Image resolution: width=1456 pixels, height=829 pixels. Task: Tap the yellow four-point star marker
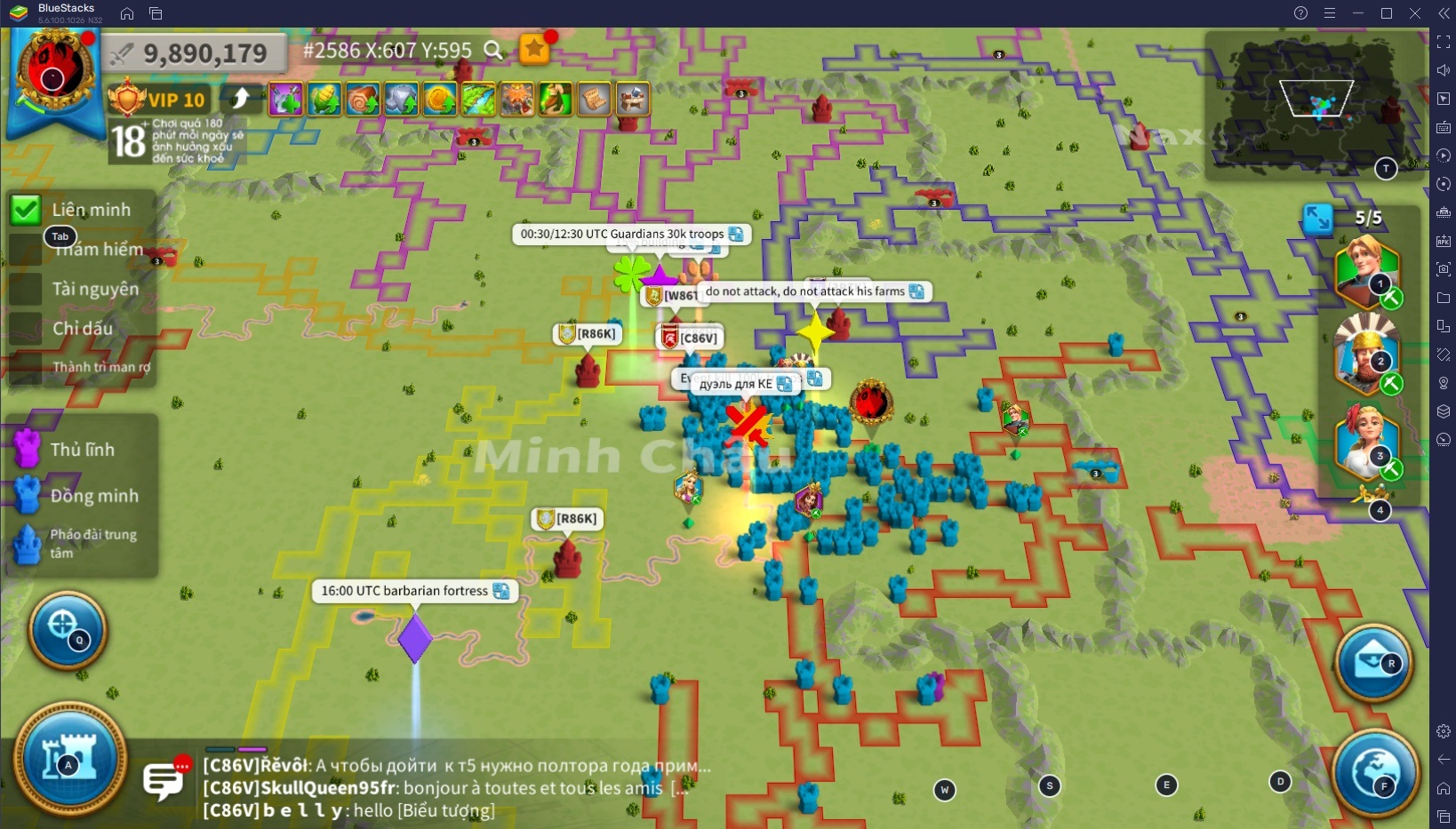pyautogui.click(x=815, y=333)
